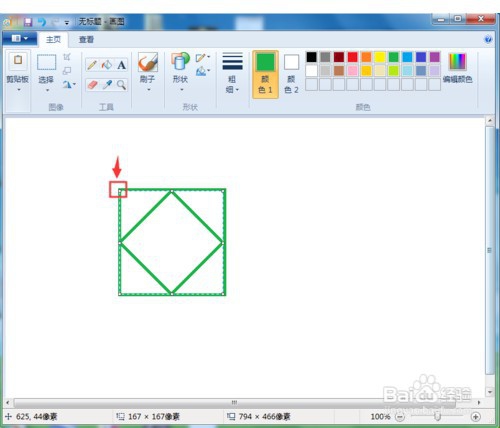Select the Text tool
500x428 pixels.
[x=121, y=65]
